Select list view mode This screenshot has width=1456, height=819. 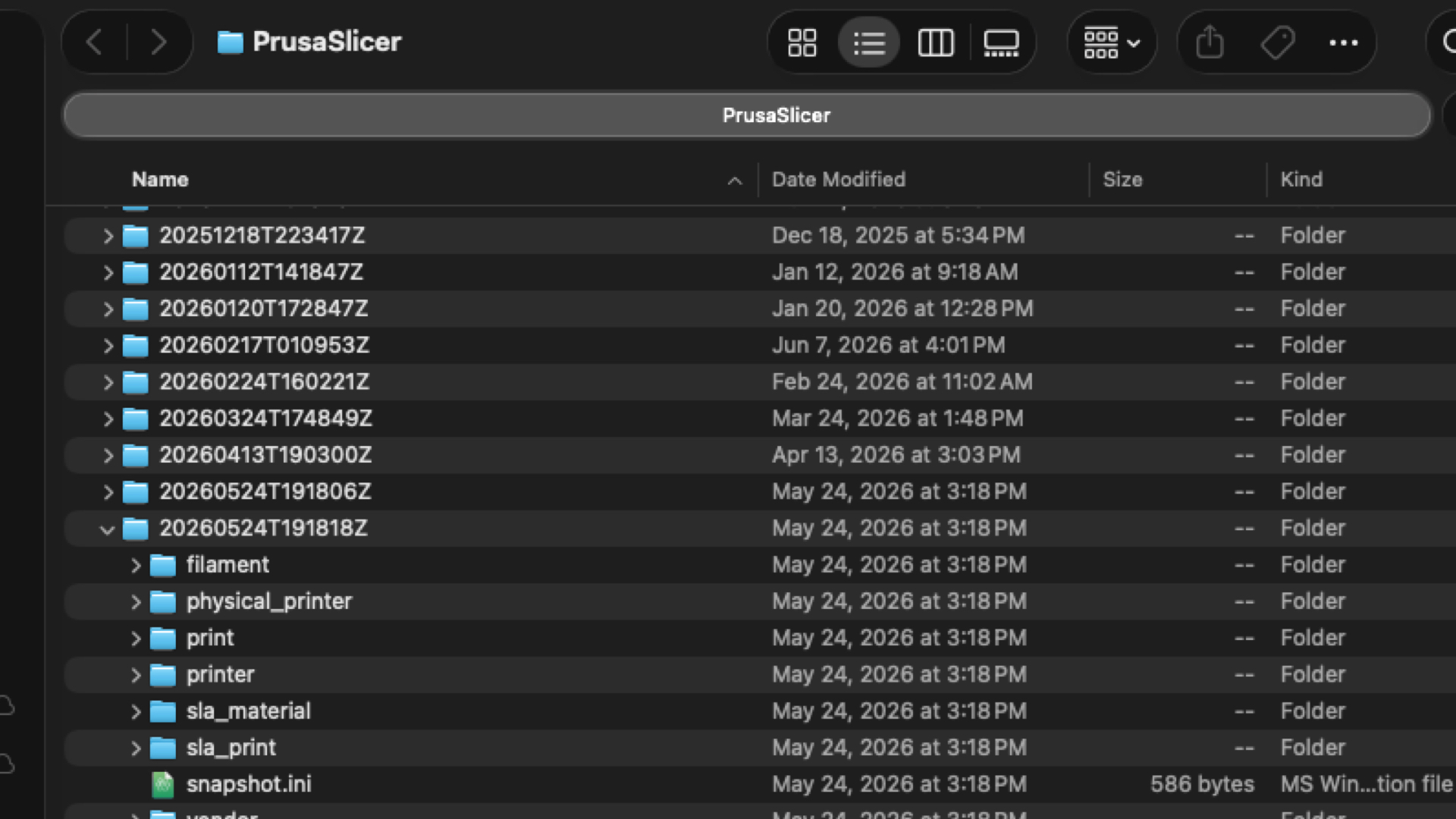click(869, 42)
